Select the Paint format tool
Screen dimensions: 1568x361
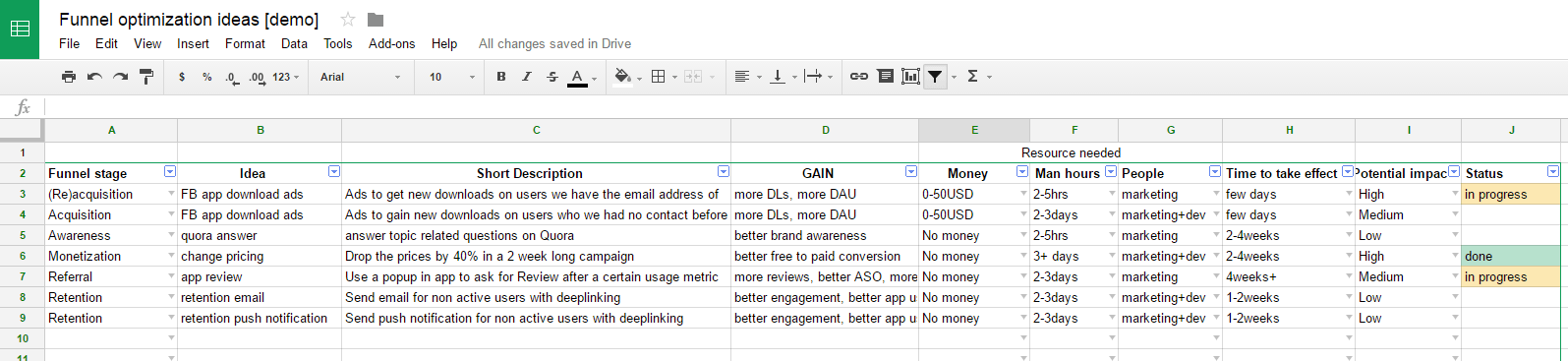pyautogui.click(x=146, y=77)
